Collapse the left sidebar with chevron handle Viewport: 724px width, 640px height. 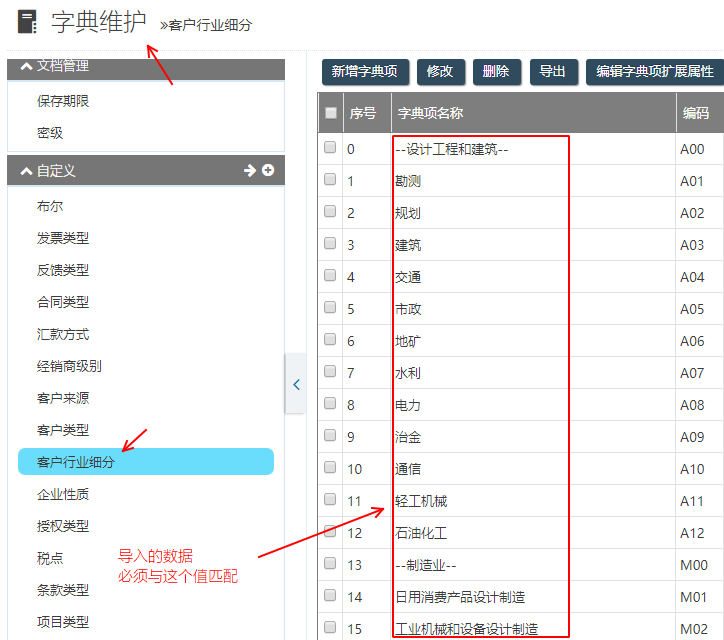(x=296, y=384)
